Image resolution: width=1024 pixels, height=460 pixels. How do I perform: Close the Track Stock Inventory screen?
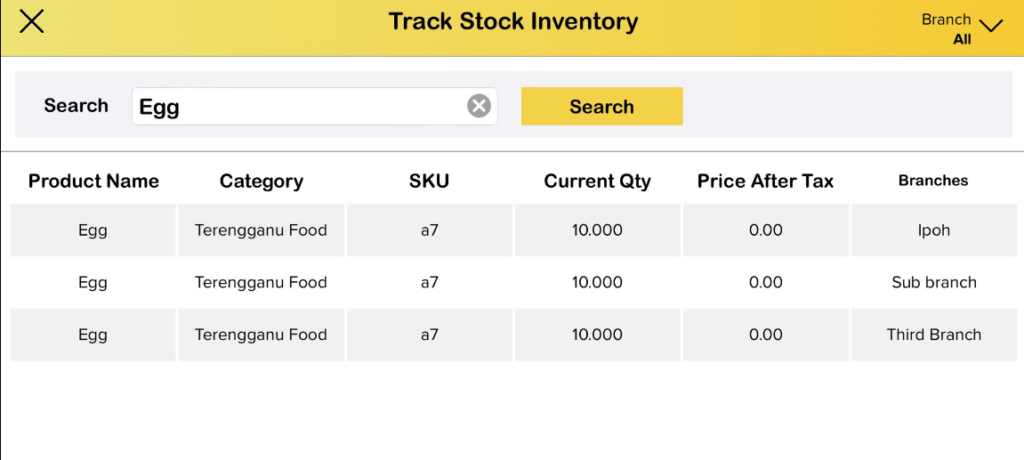[x=32, y=21]
